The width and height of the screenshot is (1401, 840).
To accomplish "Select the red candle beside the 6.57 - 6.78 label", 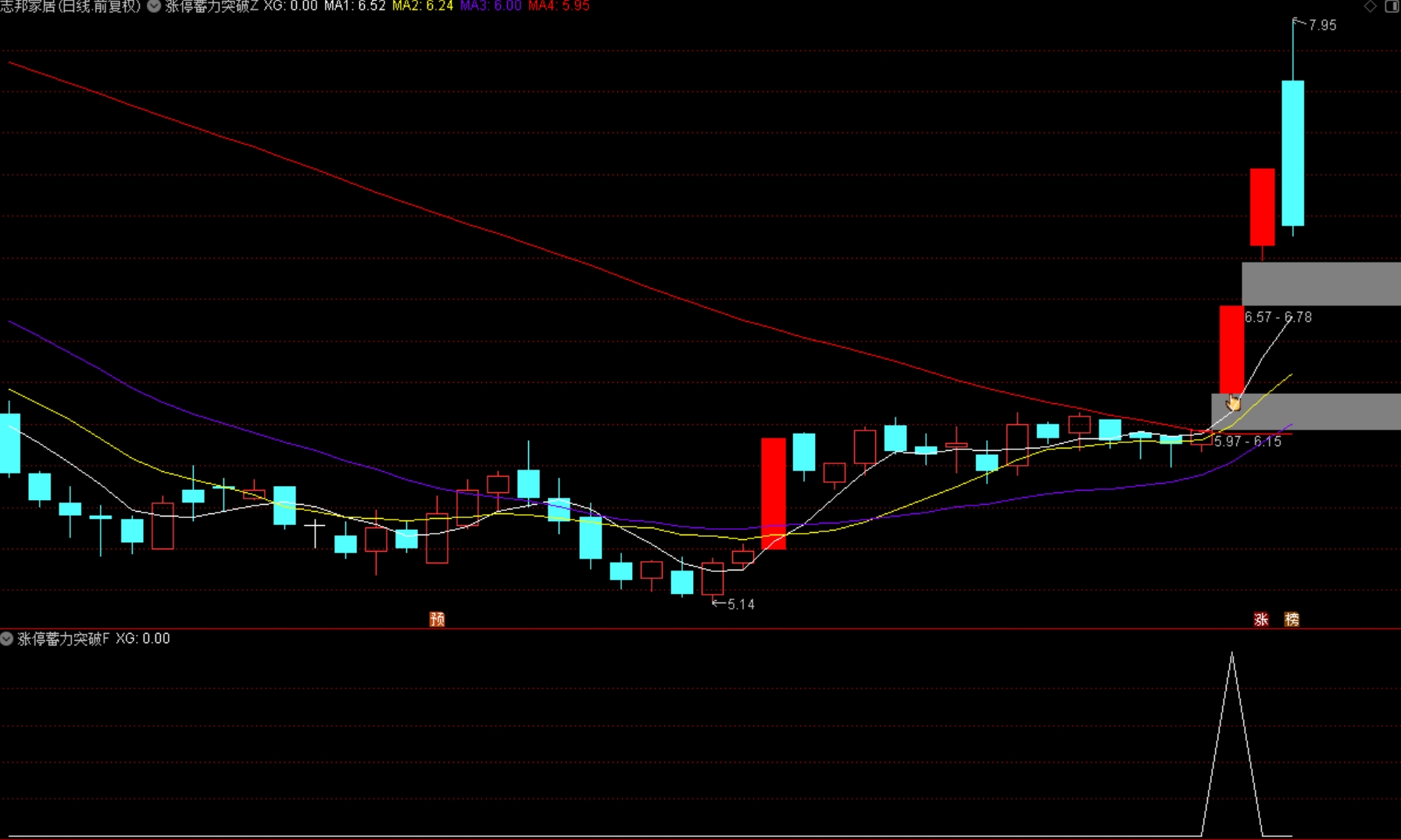I will pyautogui.click(x=1231, y=349).
